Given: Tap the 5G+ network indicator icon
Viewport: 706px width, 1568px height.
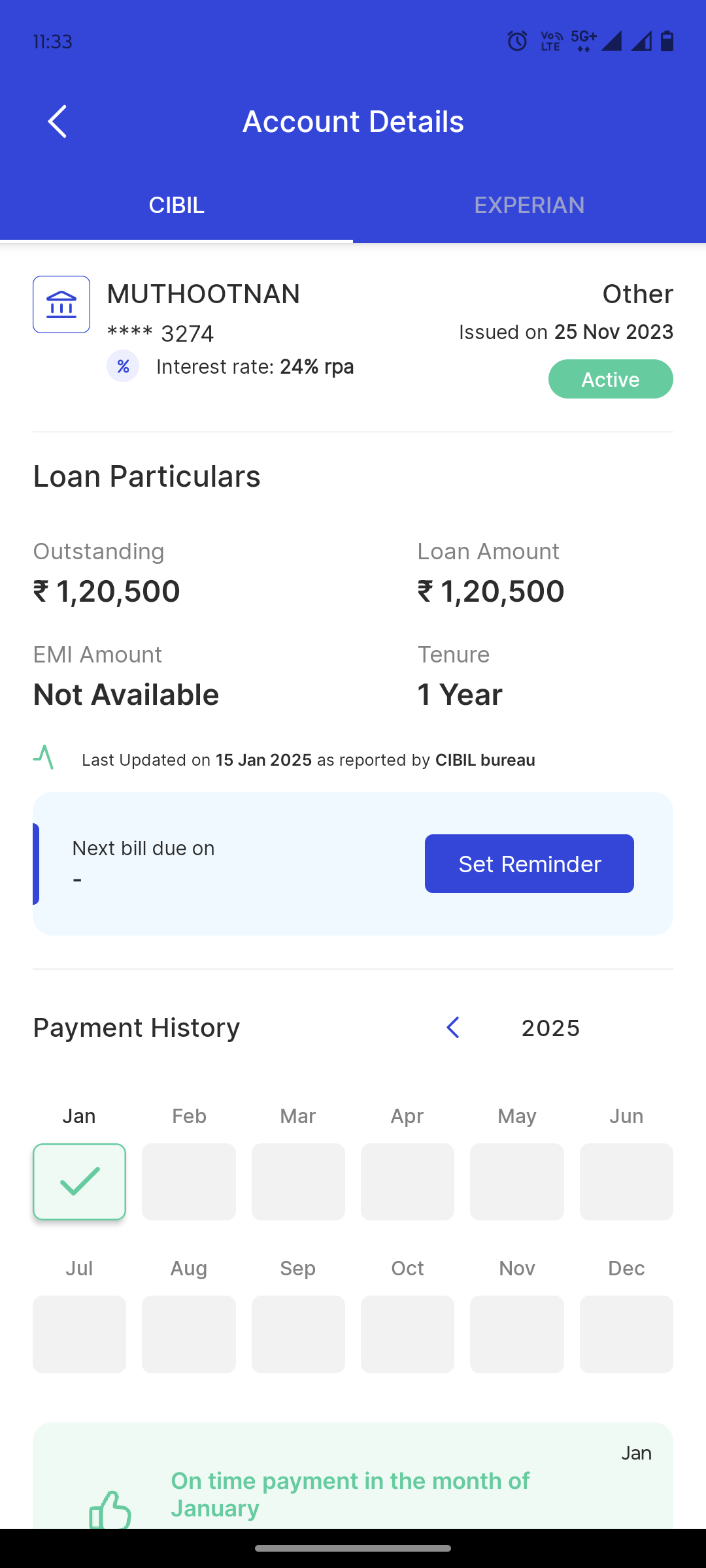Looking at the screenshot, I should click(x=583, y=41).
